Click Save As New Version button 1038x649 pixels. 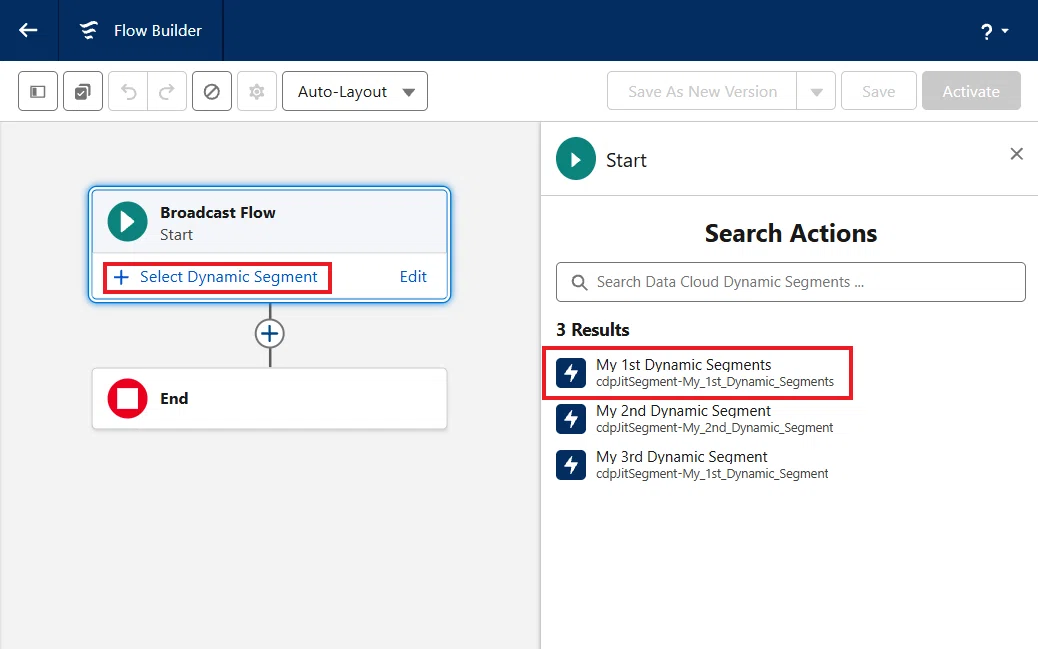click(x=702, y=91)
